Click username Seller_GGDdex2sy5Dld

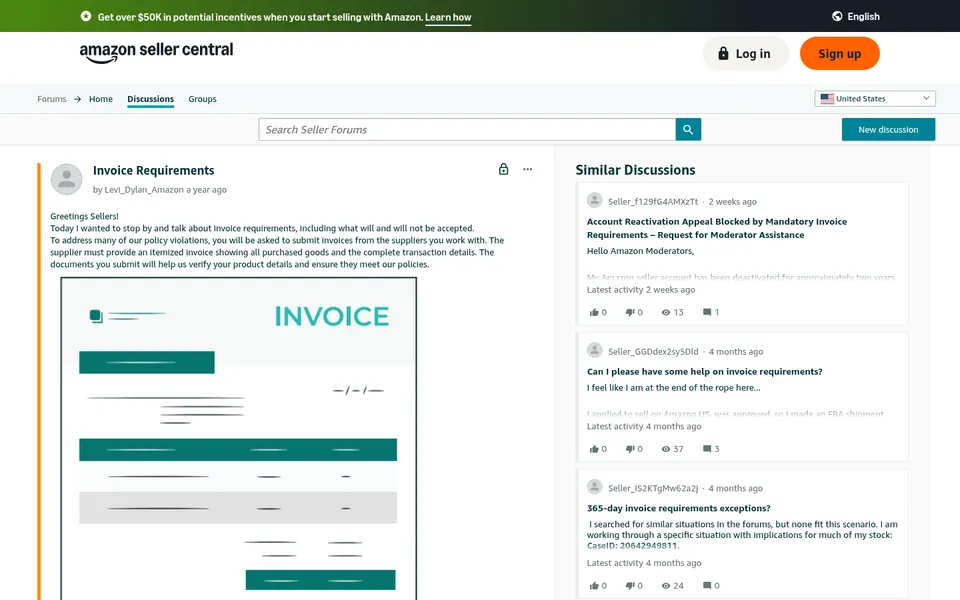coord(653,351)
